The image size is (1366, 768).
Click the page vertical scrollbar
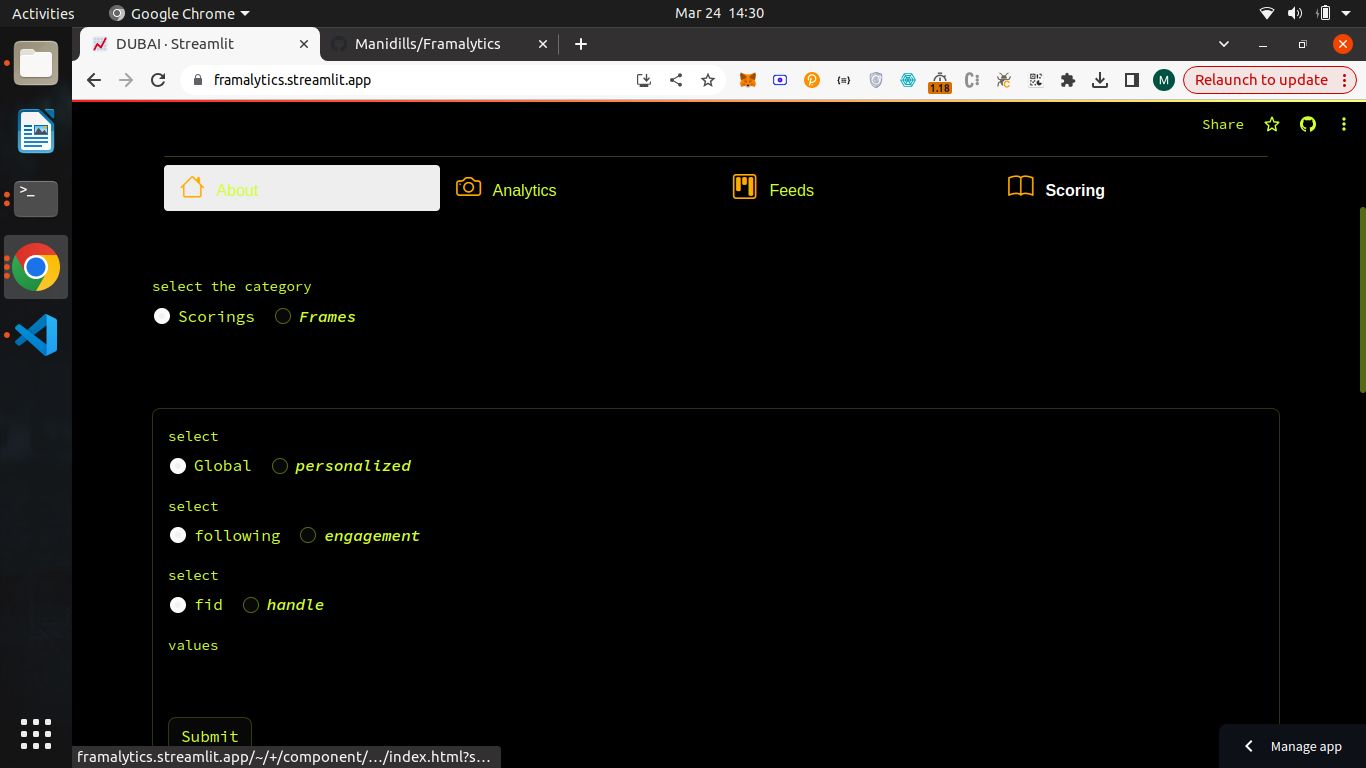(x=1362, y=300)
